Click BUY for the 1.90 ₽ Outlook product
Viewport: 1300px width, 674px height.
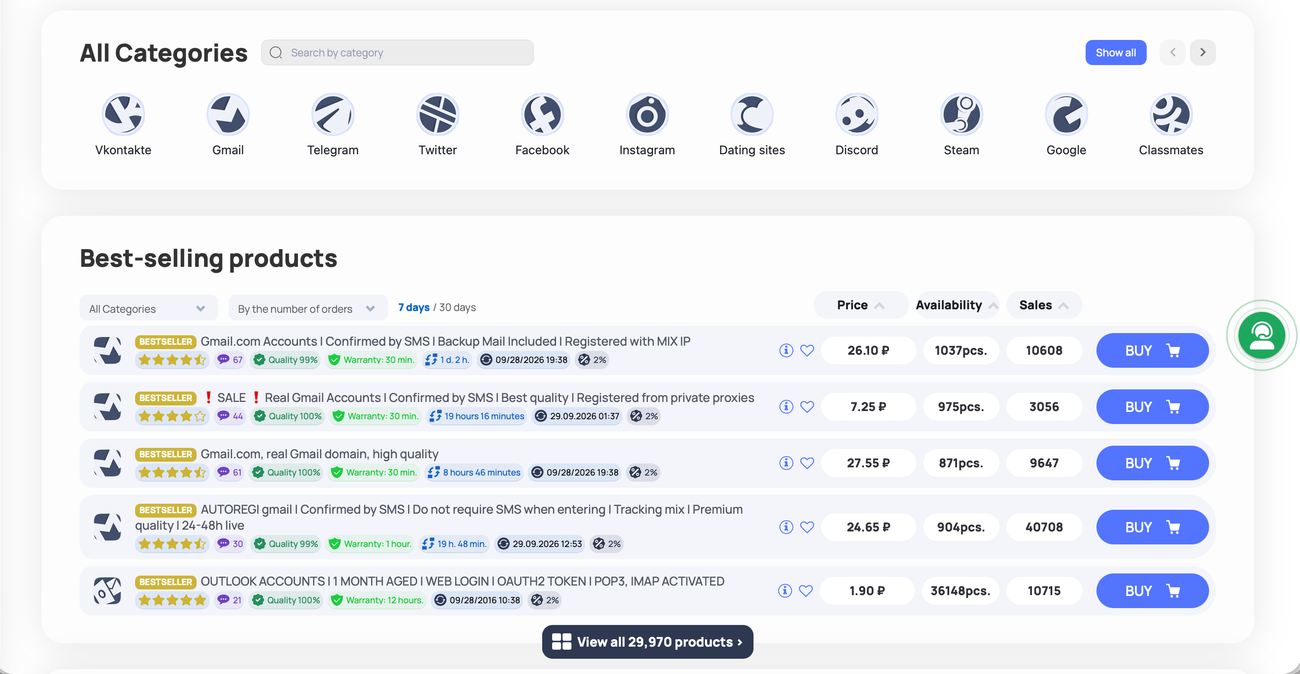pos(1152,591)
